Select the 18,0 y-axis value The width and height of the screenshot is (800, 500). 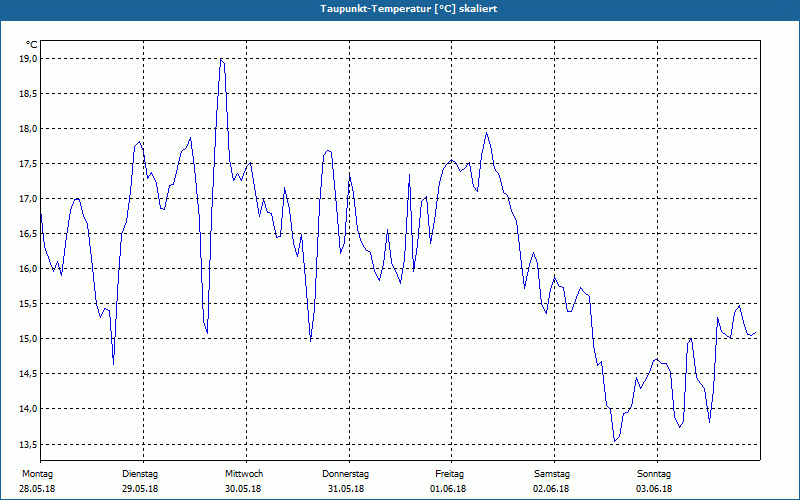(x=29, y=129)
